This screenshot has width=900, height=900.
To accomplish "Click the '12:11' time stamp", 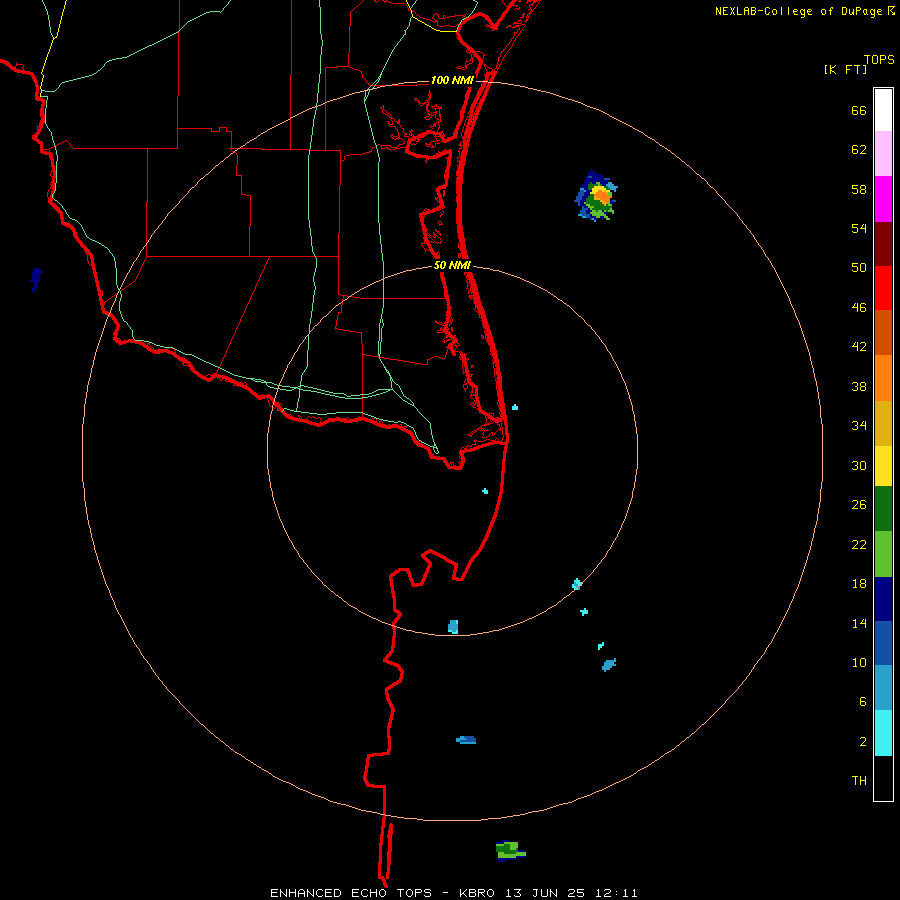I will [x=615, y=893].
